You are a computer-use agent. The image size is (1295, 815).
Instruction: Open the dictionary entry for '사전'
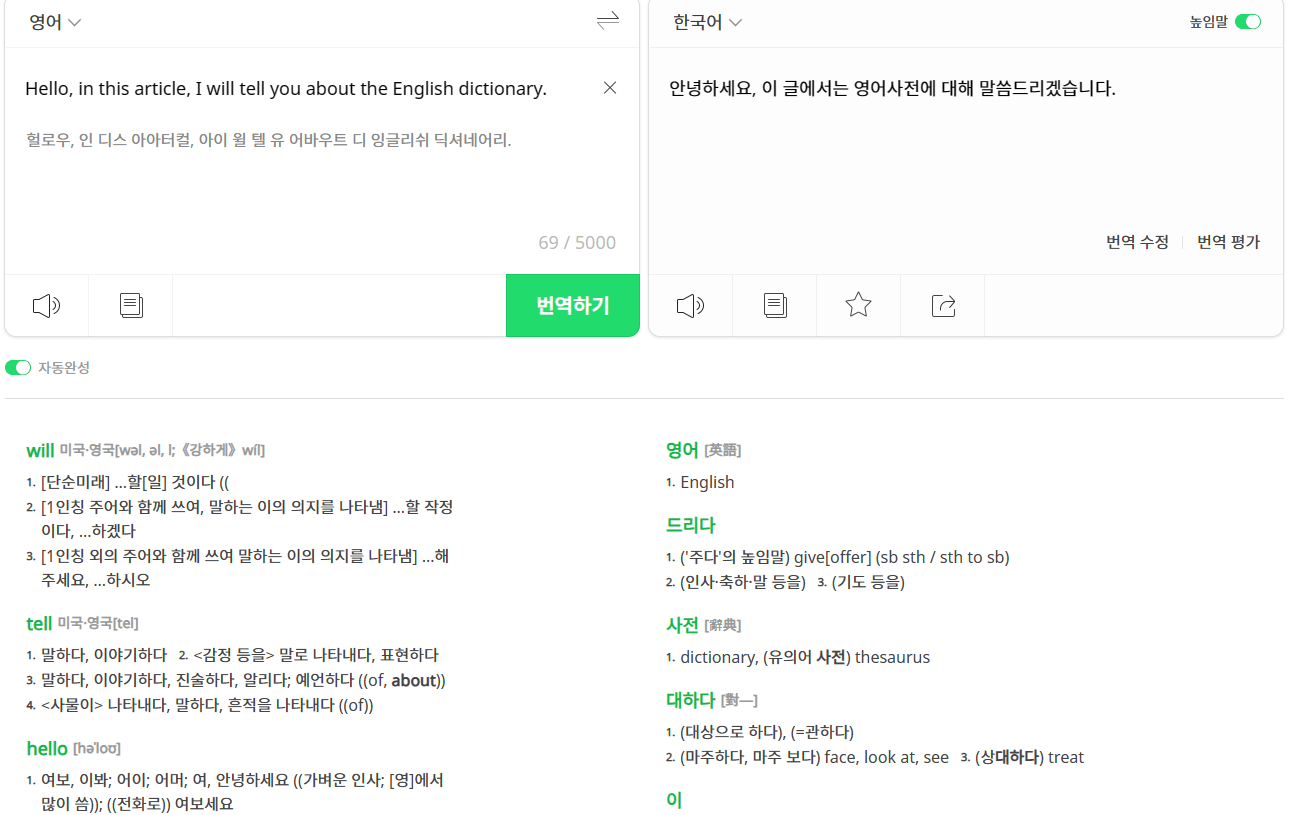tap(682, 624)
